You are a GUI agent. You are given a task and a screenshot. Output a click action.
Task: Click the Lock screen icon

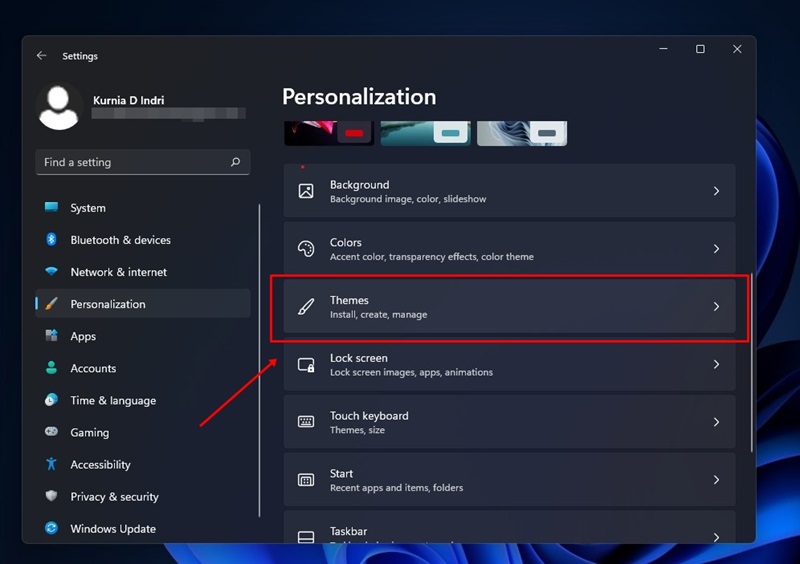click(x=306, y=364)
